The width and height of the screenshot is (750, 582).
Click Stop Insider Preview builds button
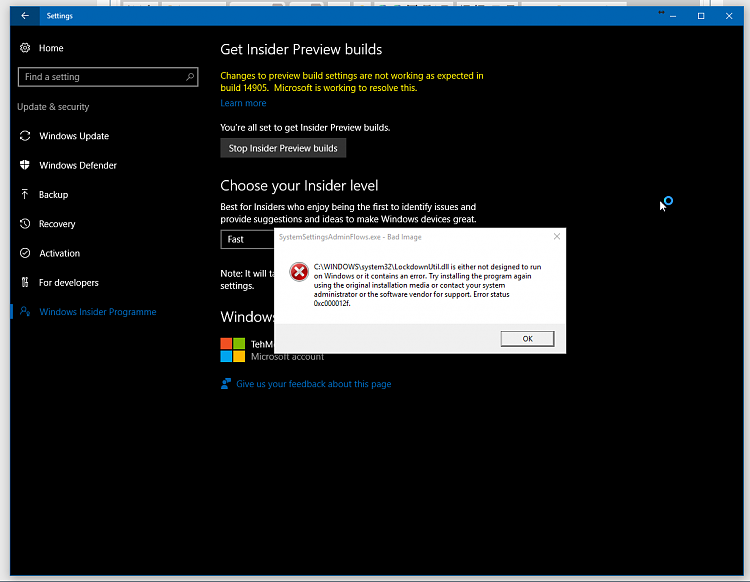point(283,148)
